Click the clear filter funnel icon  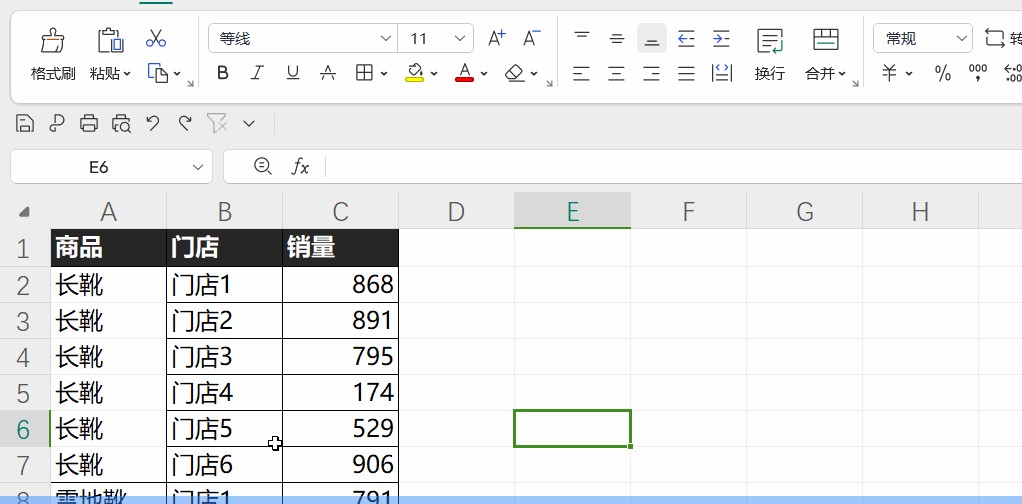(217, 123)
